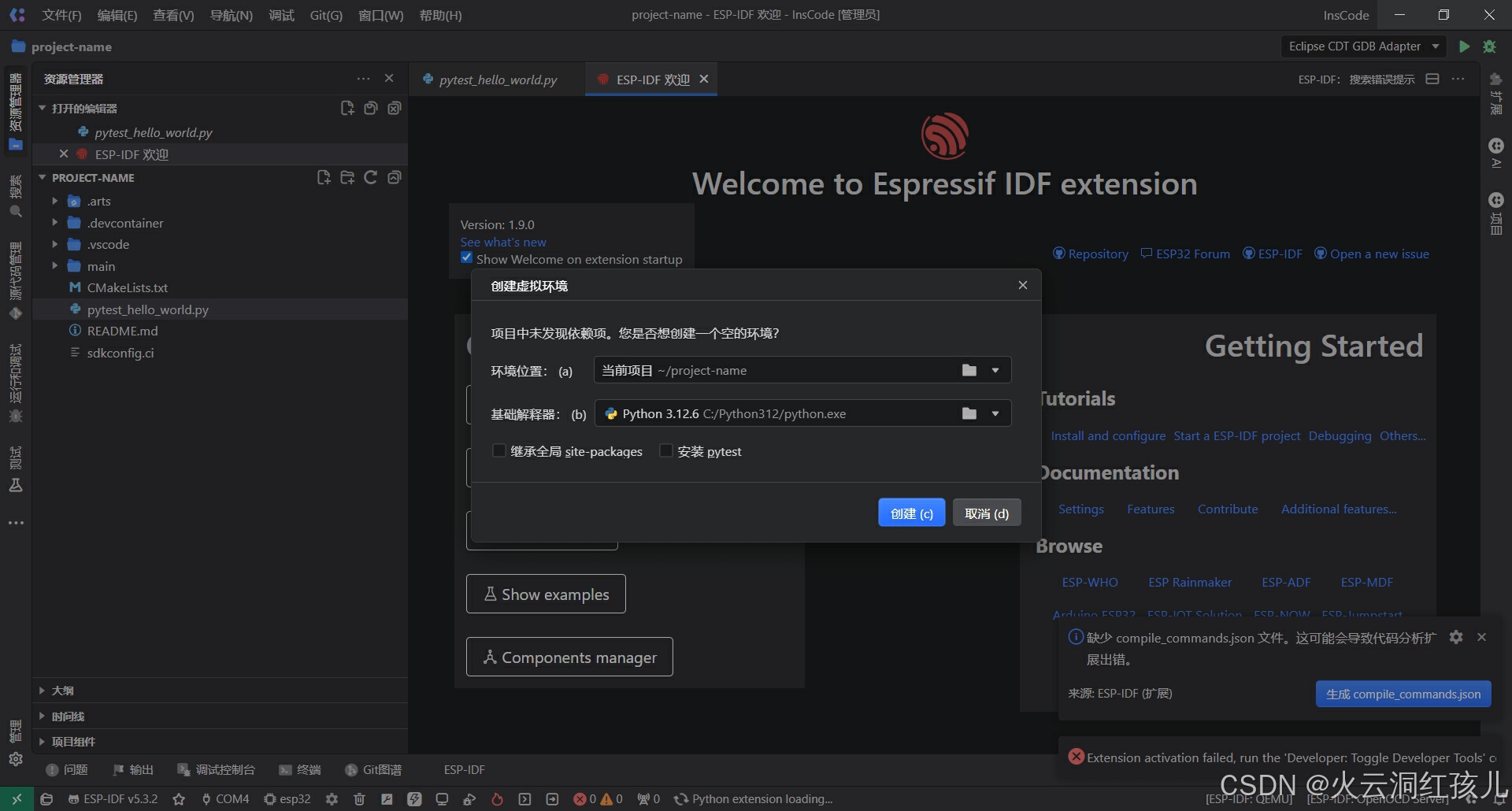Refresh the PROJECT-NAME explorer tree
This screenshot has width=1512, height=811.
pos(370,177)
